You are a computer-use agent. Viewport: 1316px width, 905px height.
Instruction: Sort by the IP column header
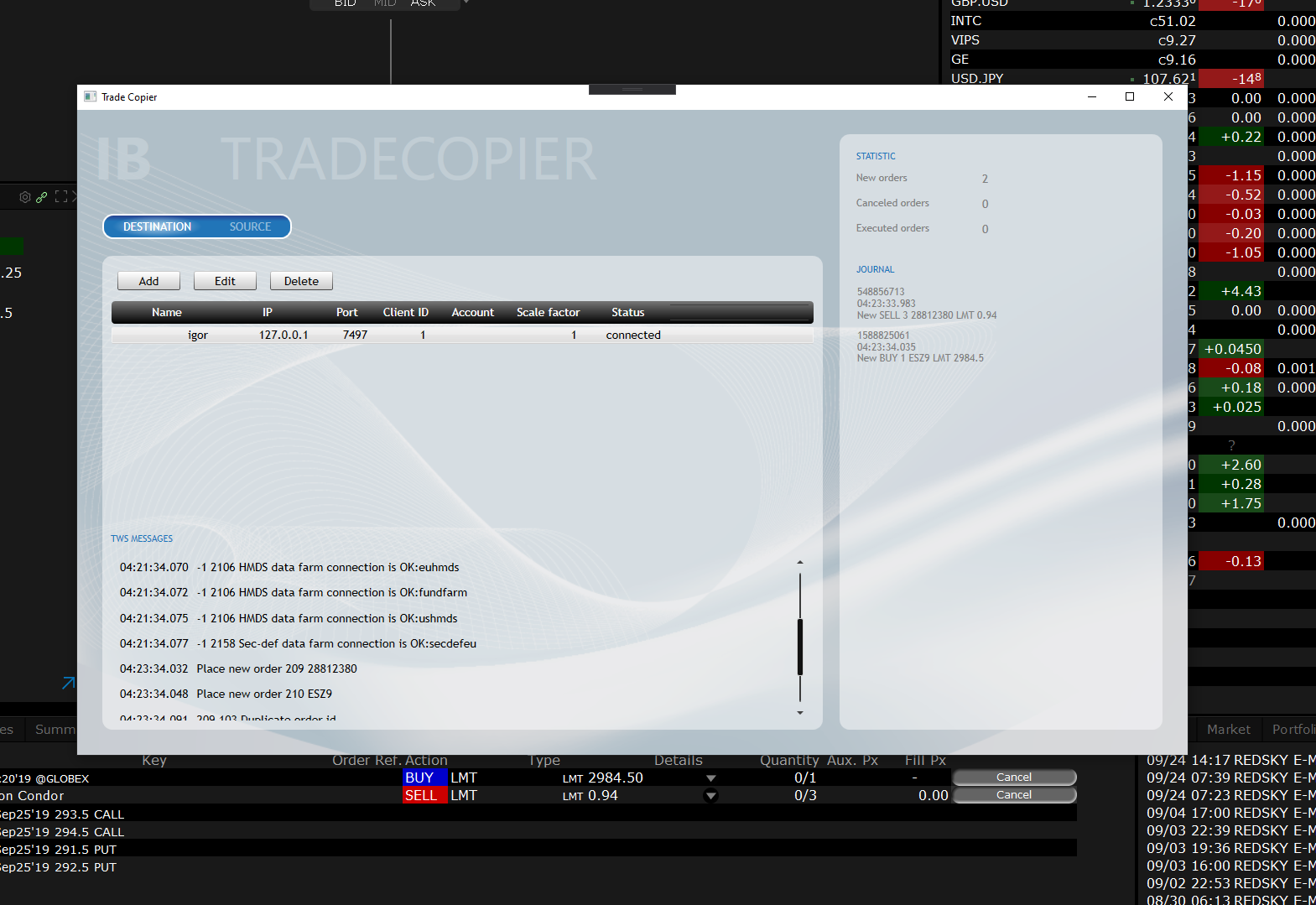pos(267,312)
